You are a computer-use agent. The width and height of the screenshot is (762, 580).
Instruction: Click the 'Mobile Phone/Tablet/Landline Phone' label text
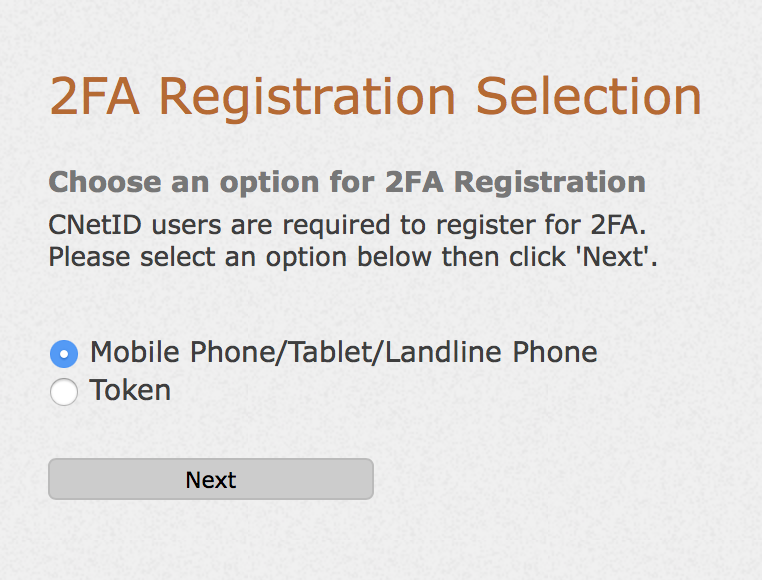click(343, 352)
